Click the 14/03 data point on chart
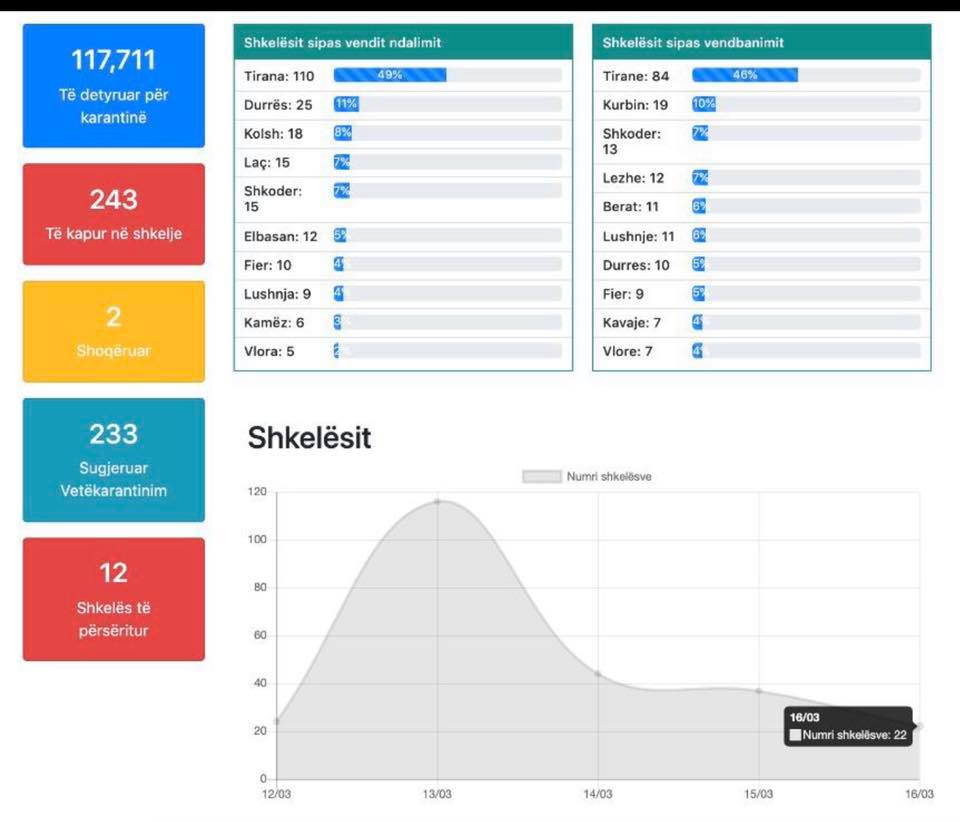The image size is (960, 822). pos(598,674)
